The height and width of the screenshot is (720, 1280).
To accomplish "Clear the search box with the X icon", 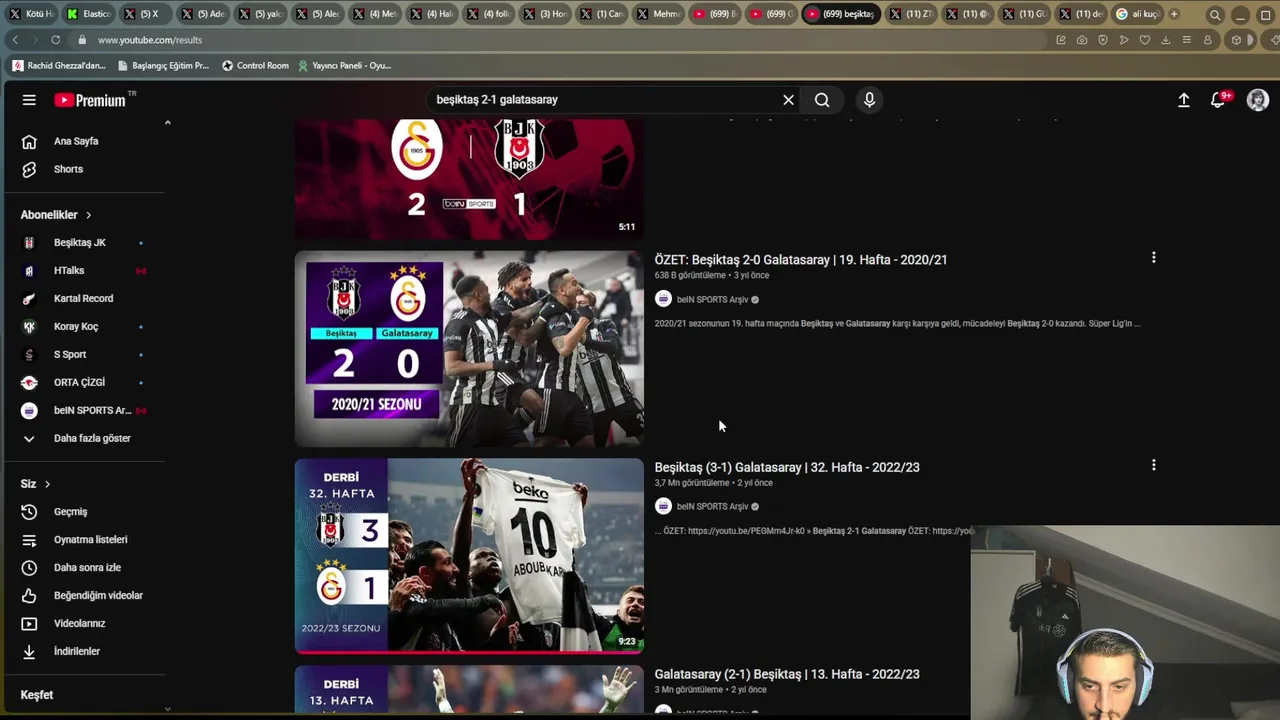I will [x=788, y=100].
